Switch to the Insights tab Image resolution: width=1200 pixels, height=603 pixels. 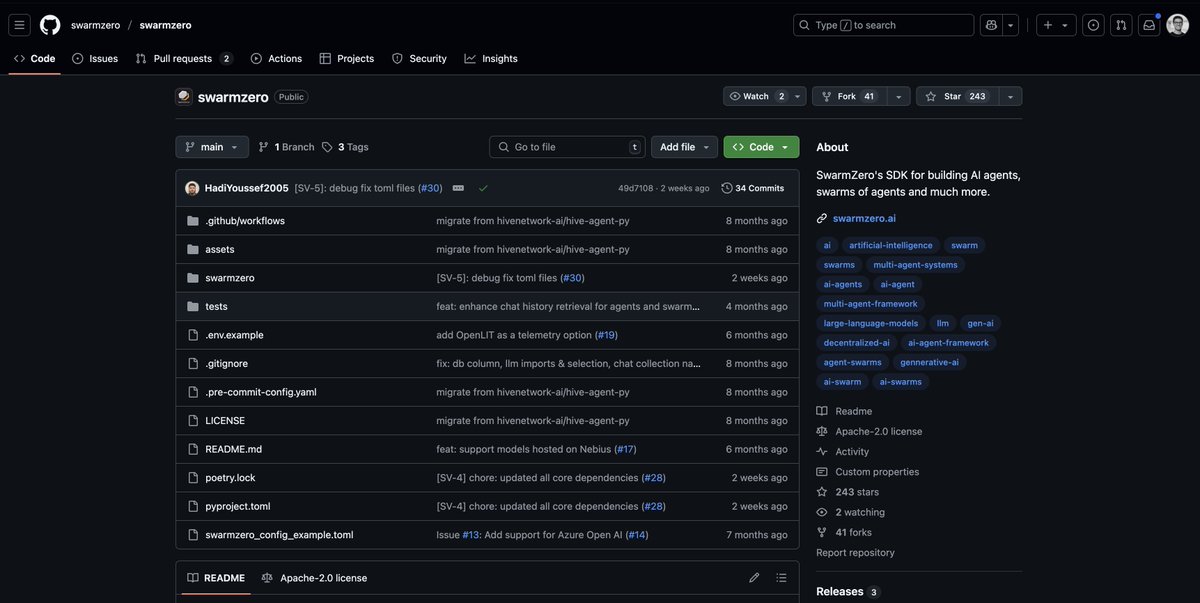click(491, 58)
